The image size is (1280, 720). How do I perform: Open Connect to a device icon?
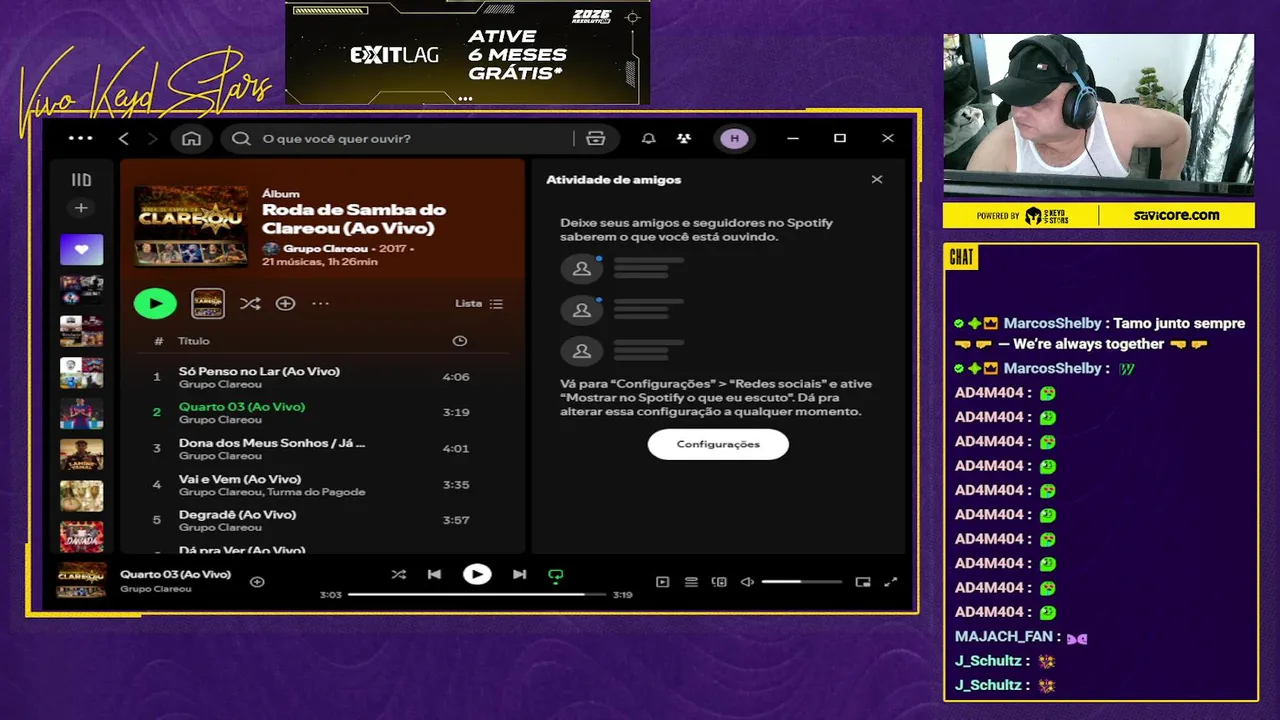tap(719, 582)
